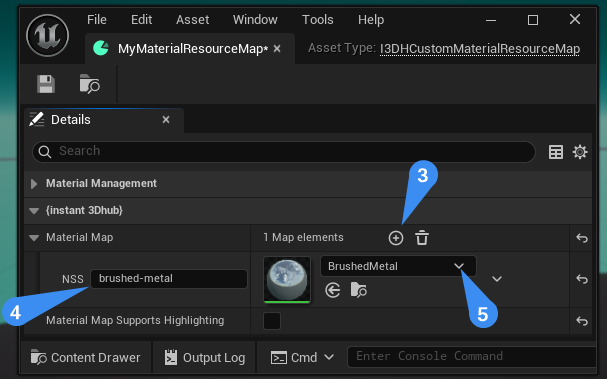The height and width of the screenshot is (379, 607).
Task: Open the Window menu
Action: 255,19
